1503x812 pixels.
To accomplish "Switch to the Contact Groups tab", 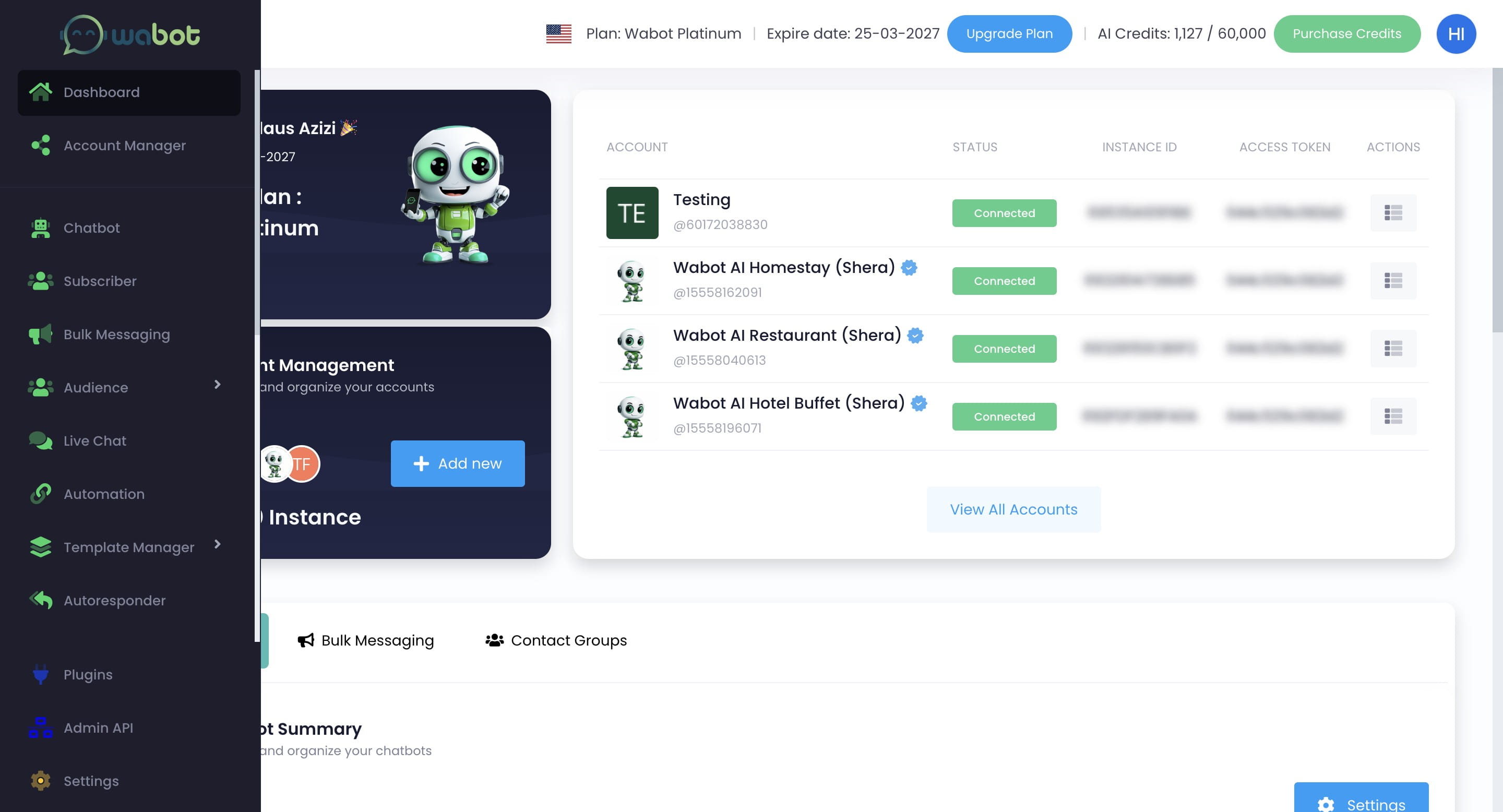I will click(556, 640).
